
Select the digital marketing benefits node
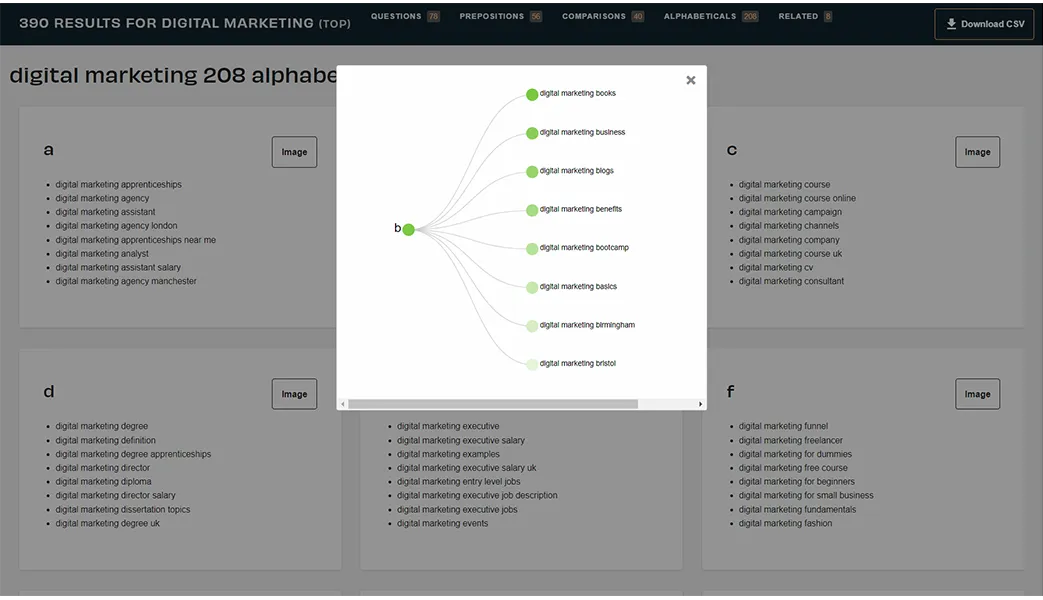click(532, 210)
